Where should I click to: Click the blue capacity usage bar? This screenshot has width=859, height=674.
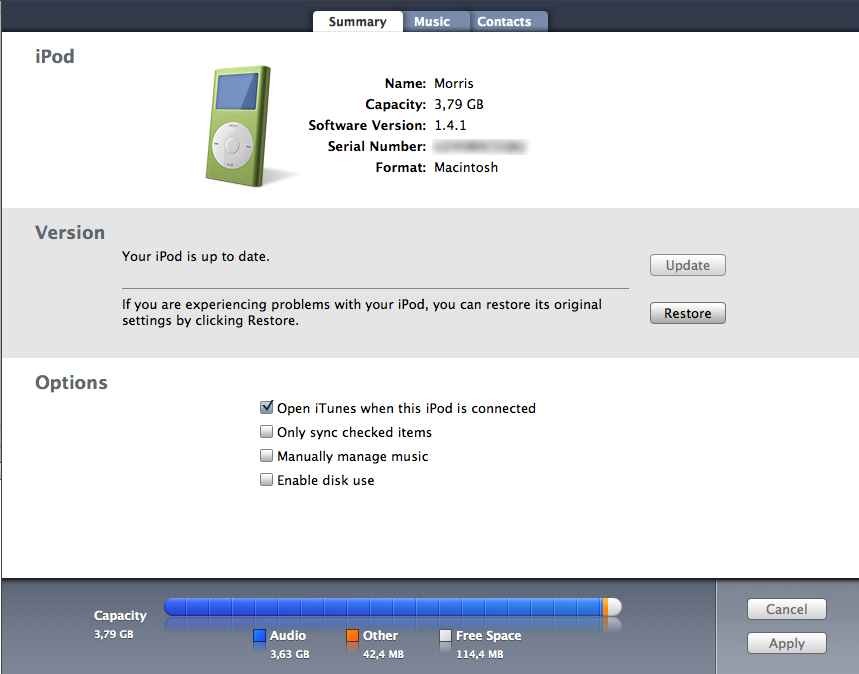[x=383, y=607]
